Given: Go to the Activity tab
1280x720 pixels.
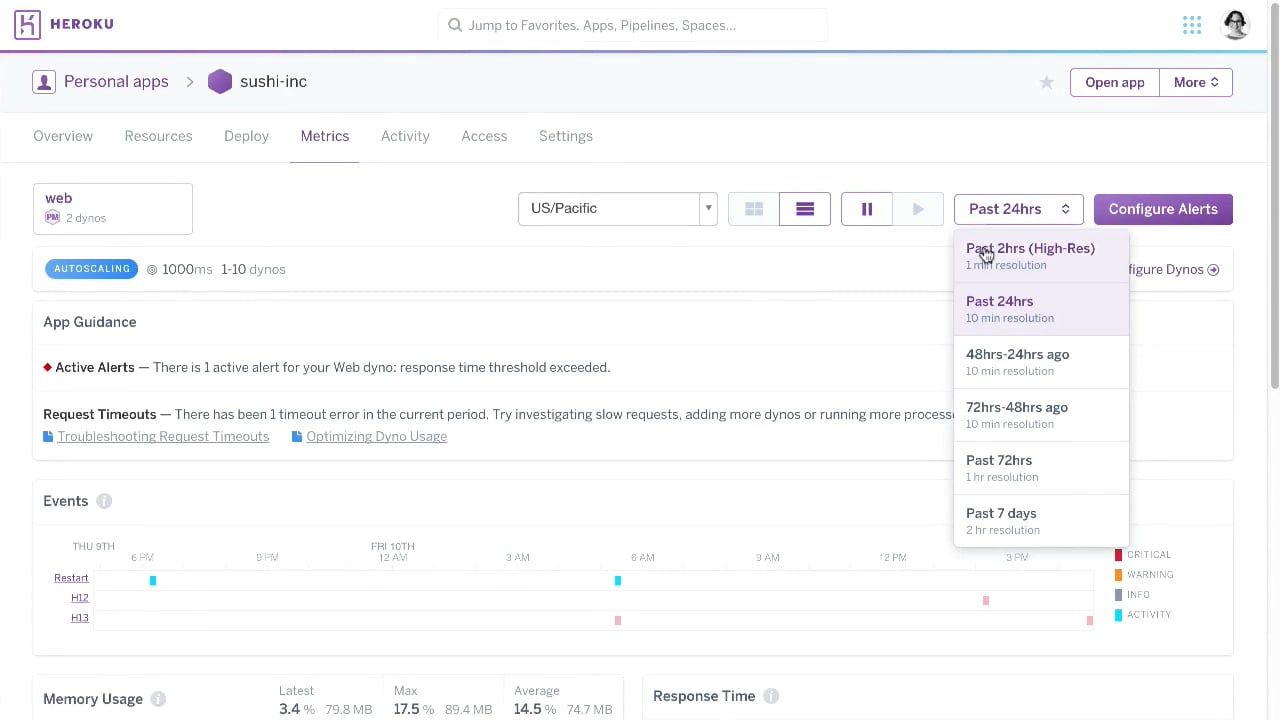Looking at the screenshot, I should coord(405,136).
